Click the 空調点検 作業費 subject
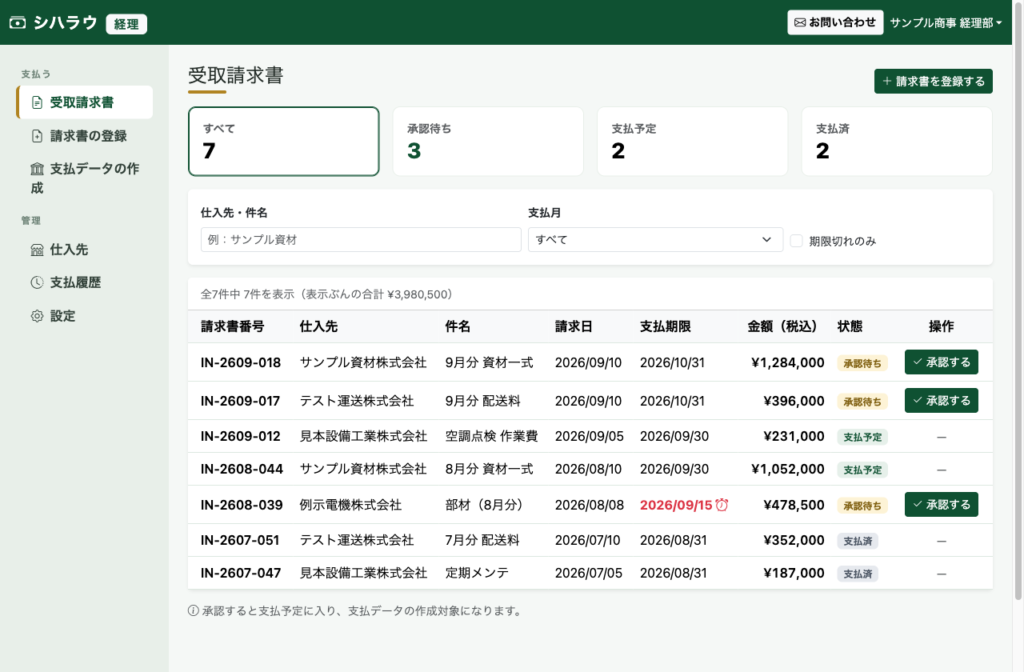 tap(491, 436)
